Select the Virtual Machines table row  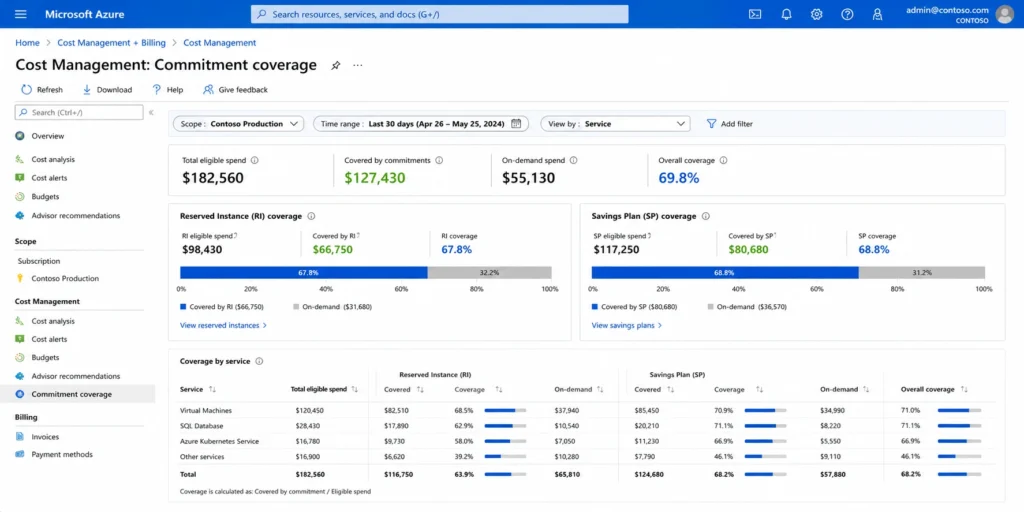(x=588, y=410)
